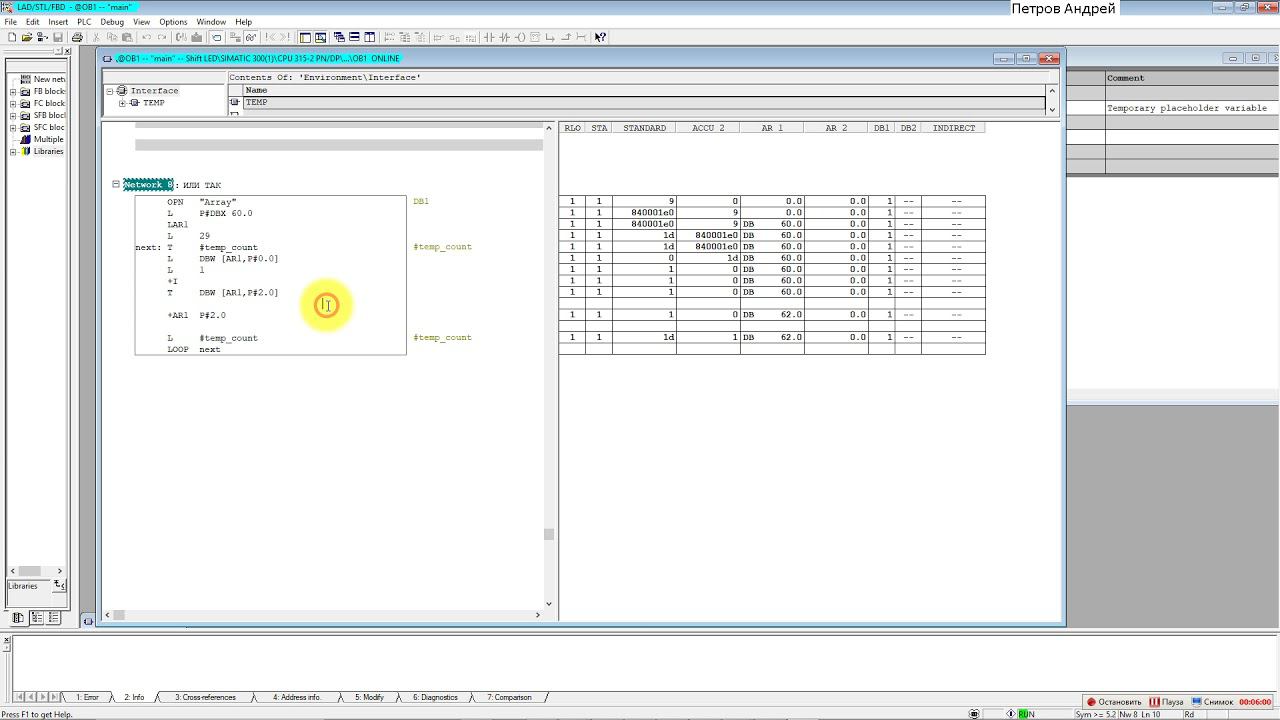Open the File menu
The width and height of the screenshot is (1280, 720).
point(11,21)
